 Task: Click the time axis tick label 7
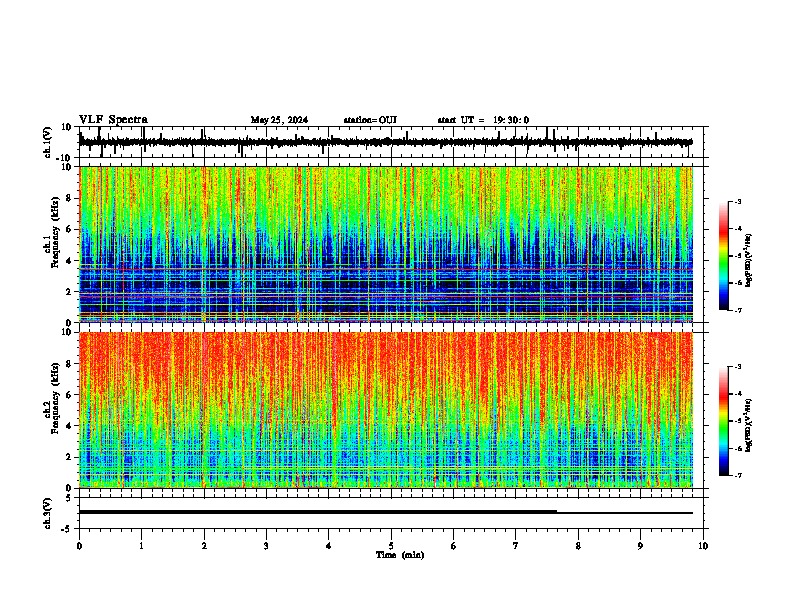[x=516, y=546]
